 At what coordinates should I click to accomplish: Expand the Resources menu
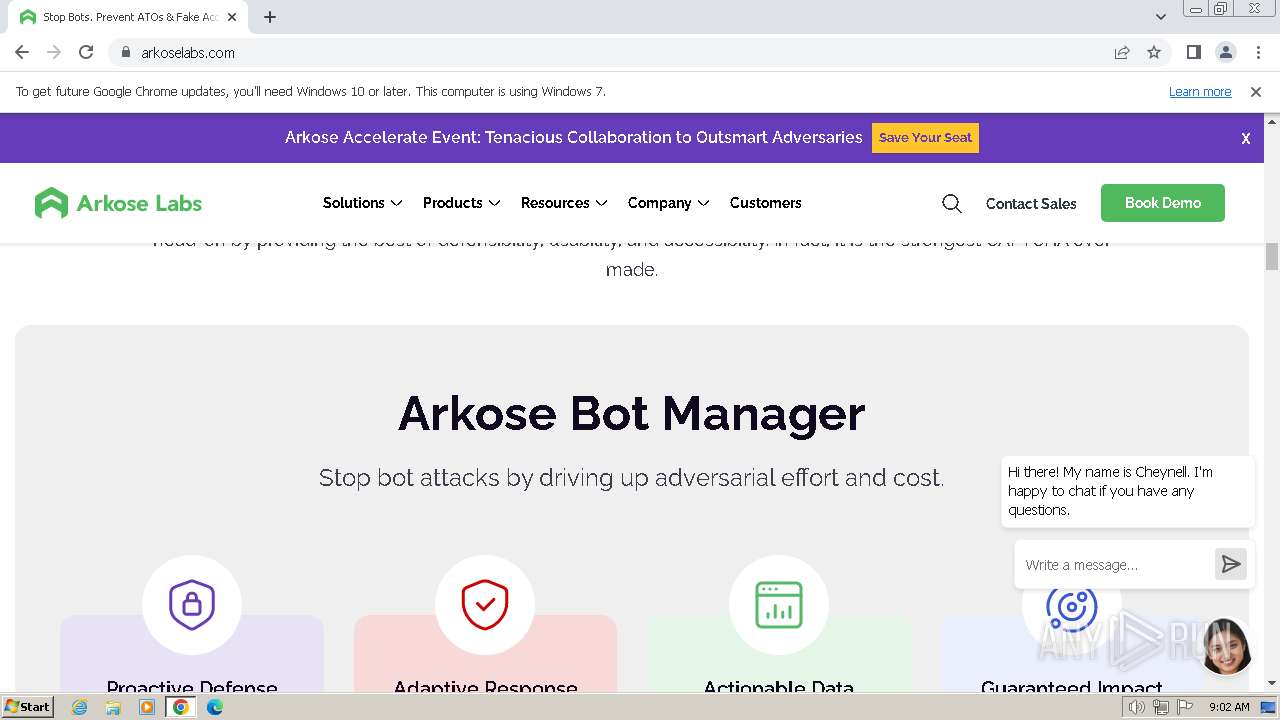pos(564,203)
